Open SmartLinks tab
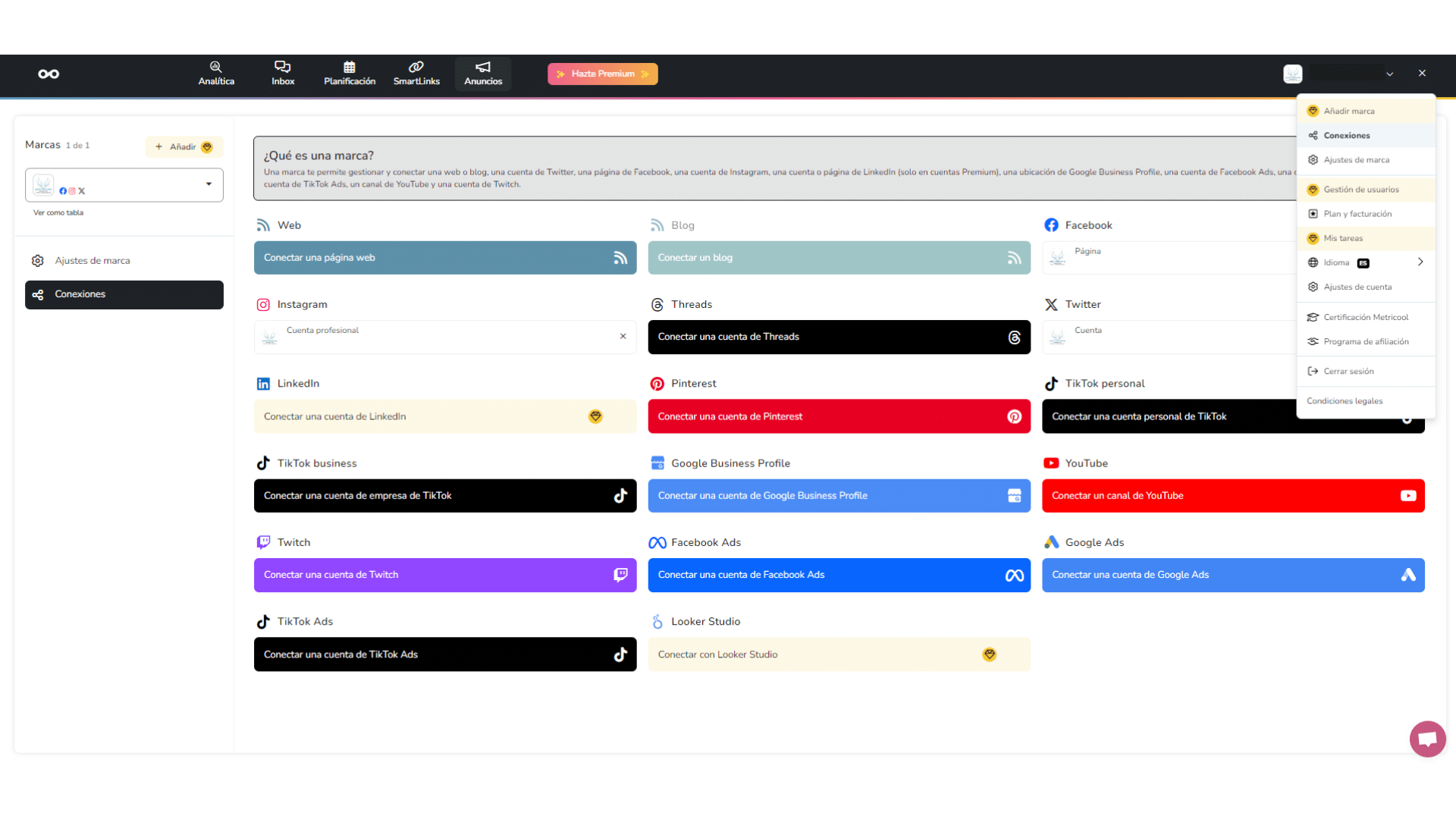Screen dimensions: 1456x819 (x=416, y=74)
